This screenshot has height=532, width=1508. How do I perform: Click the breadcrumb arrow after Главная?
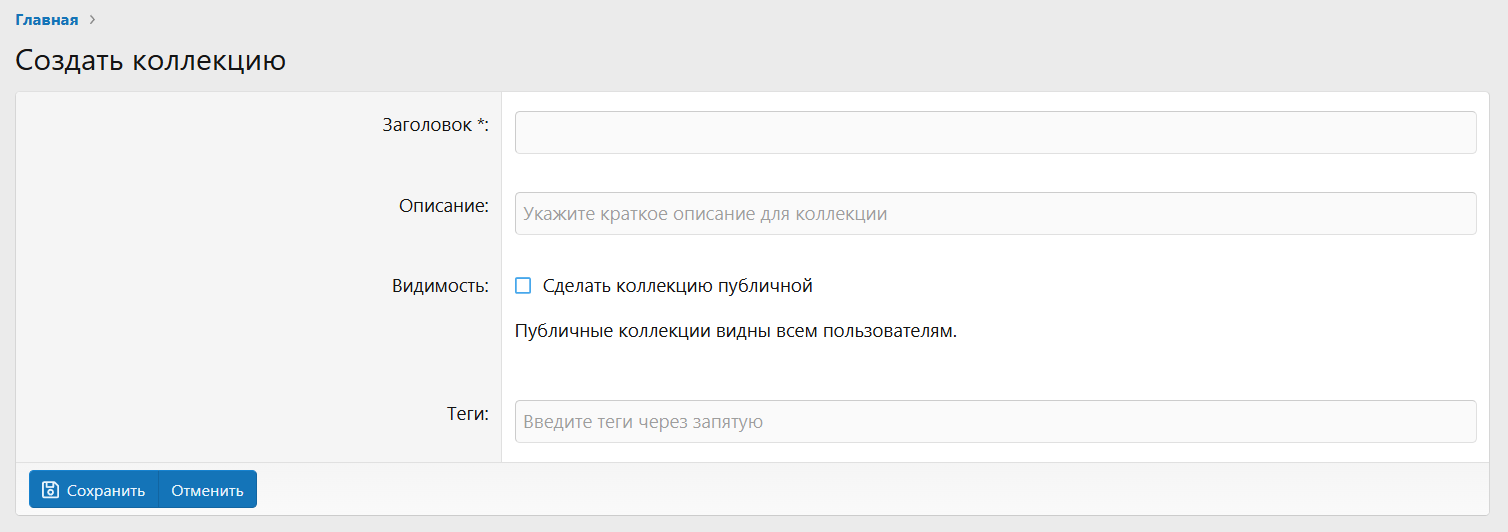[93, 20]
